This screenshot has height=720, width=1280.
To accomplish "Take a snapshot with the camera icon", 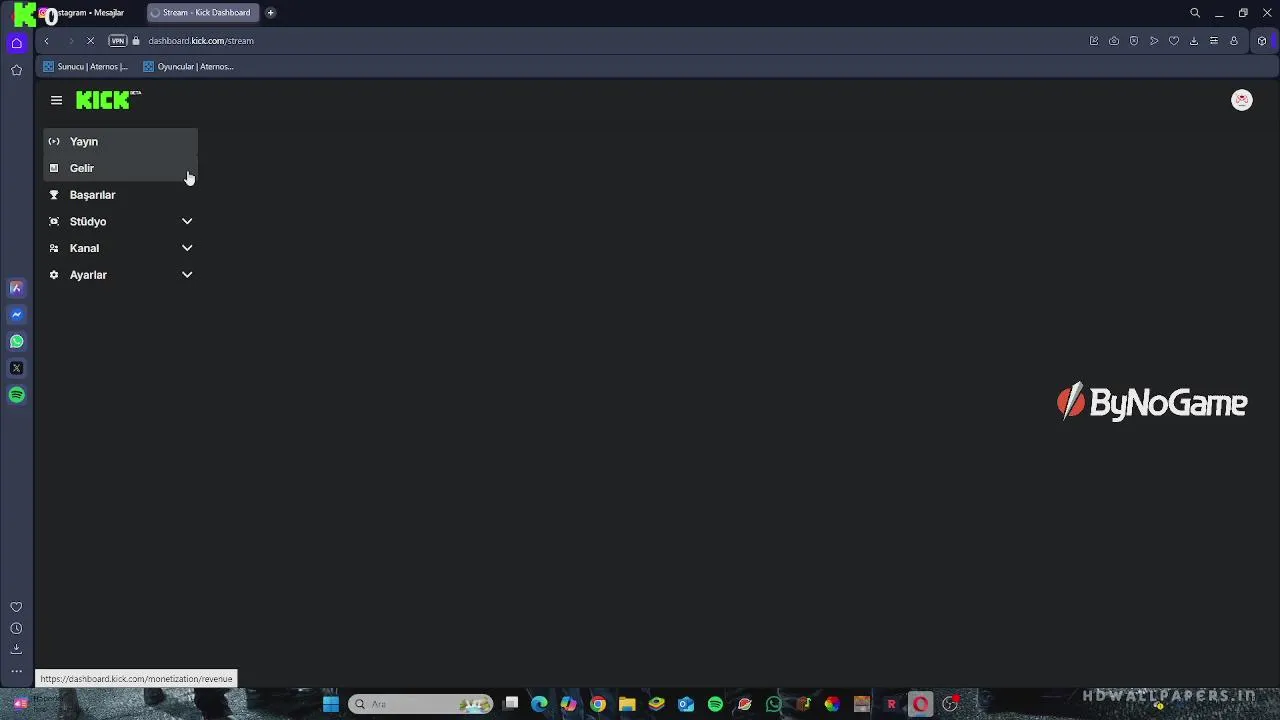I will 1114,41.
